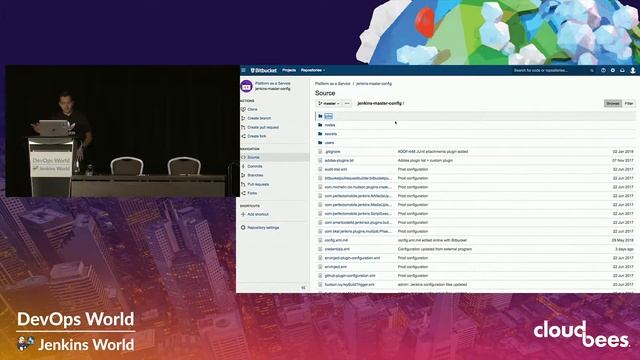Open the Bitbucket hamburger menu icon
Viewport: 640px width, 360px height.
tap(244, 70)
